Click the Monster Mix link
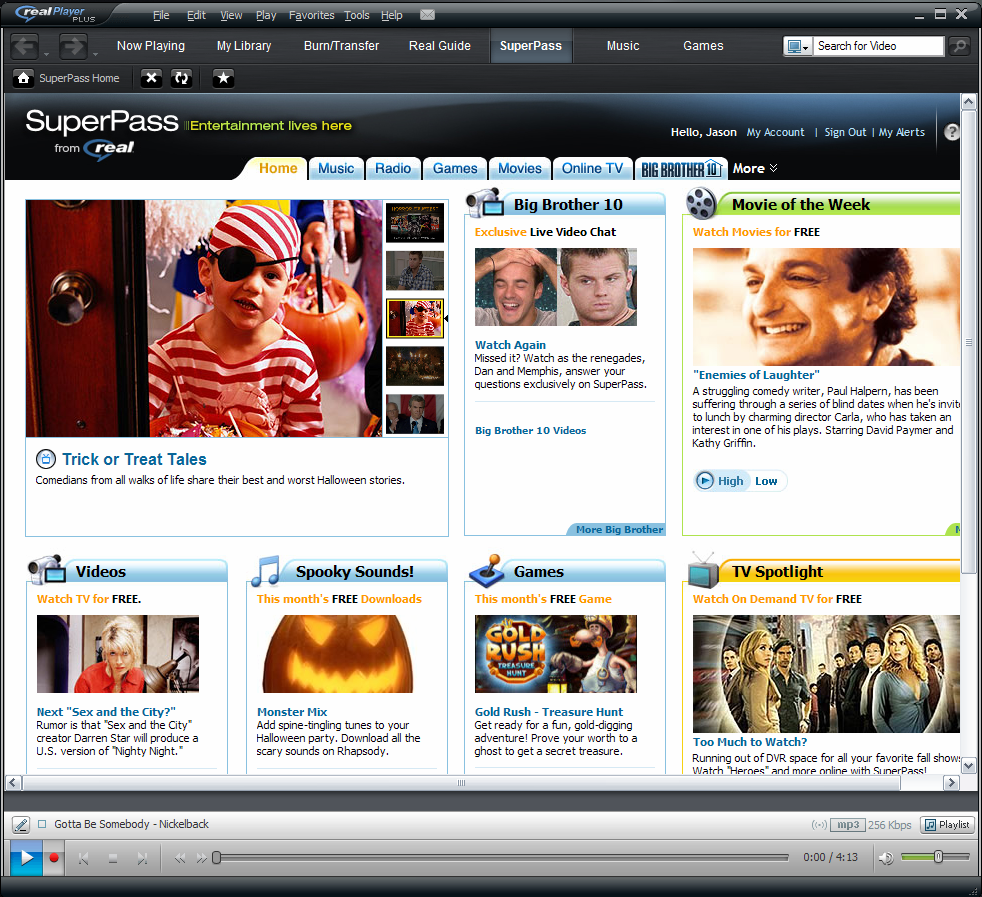 pyautogui.click(x=292, y=712)
